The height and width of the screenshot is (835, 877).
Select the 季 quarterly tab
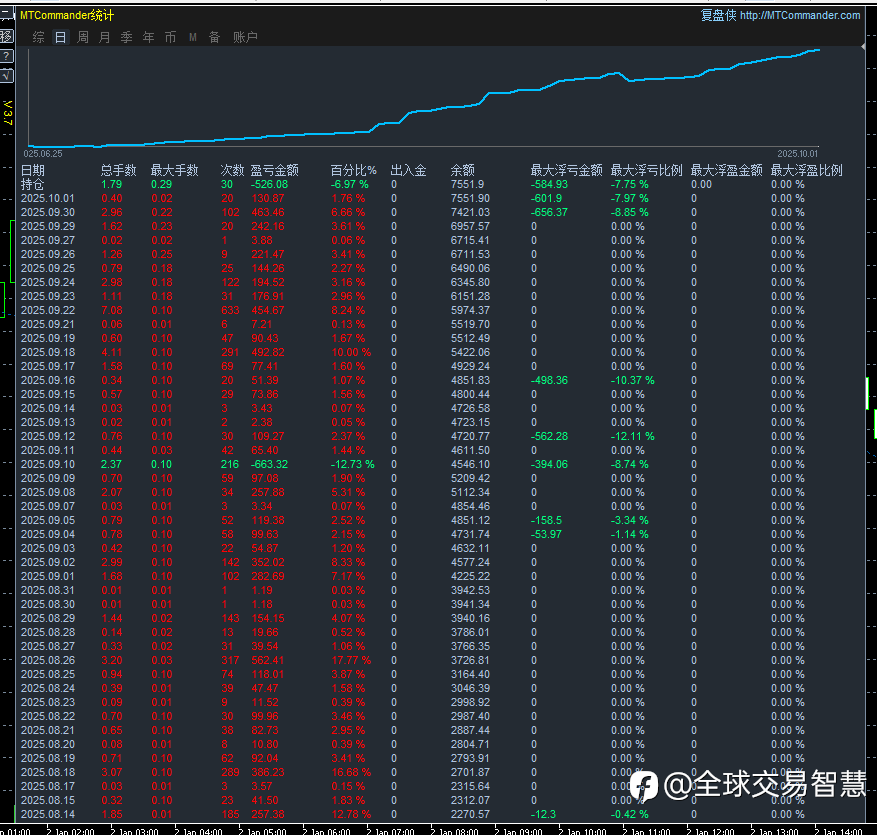point(126,37)
